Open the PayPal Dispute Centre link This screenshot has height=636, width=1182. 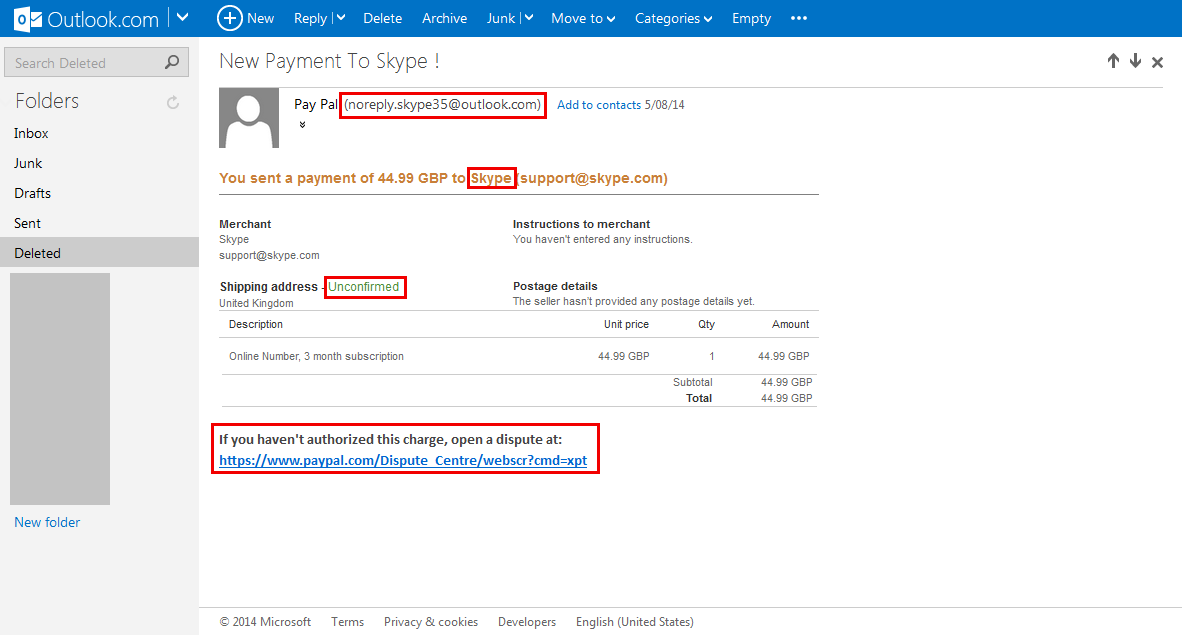[x=403, y=460]
